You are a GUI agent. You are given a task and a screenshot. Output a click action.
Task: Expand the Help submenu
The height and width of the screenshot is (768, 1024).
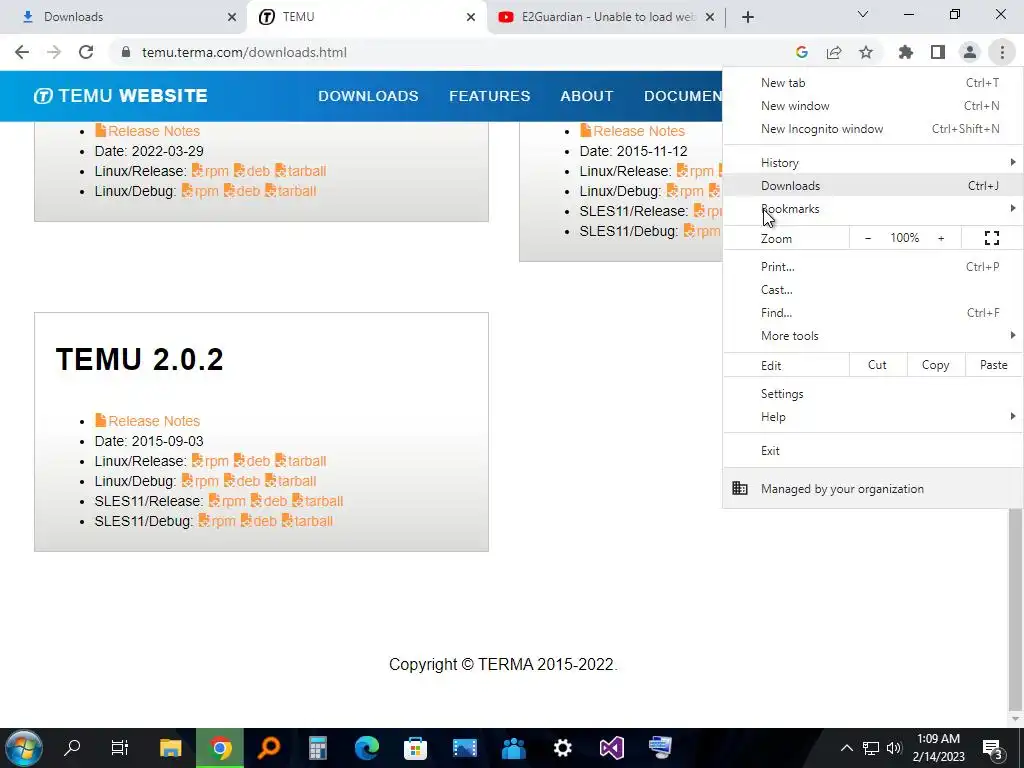873,417
